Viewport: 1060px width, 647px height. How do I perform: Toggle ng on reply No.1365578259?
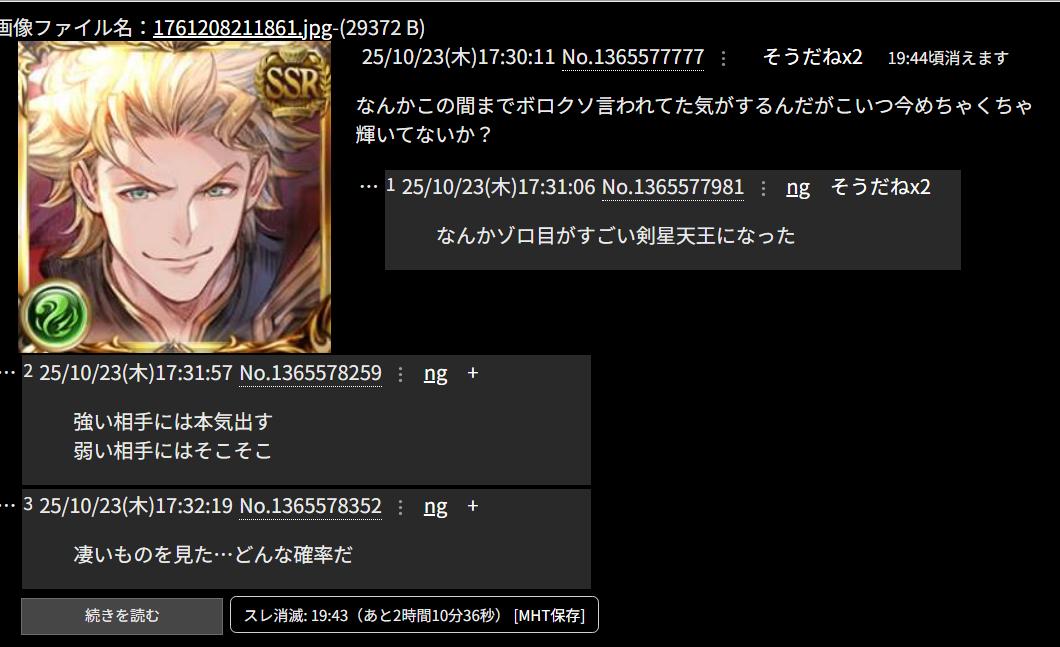click(435, 374)
